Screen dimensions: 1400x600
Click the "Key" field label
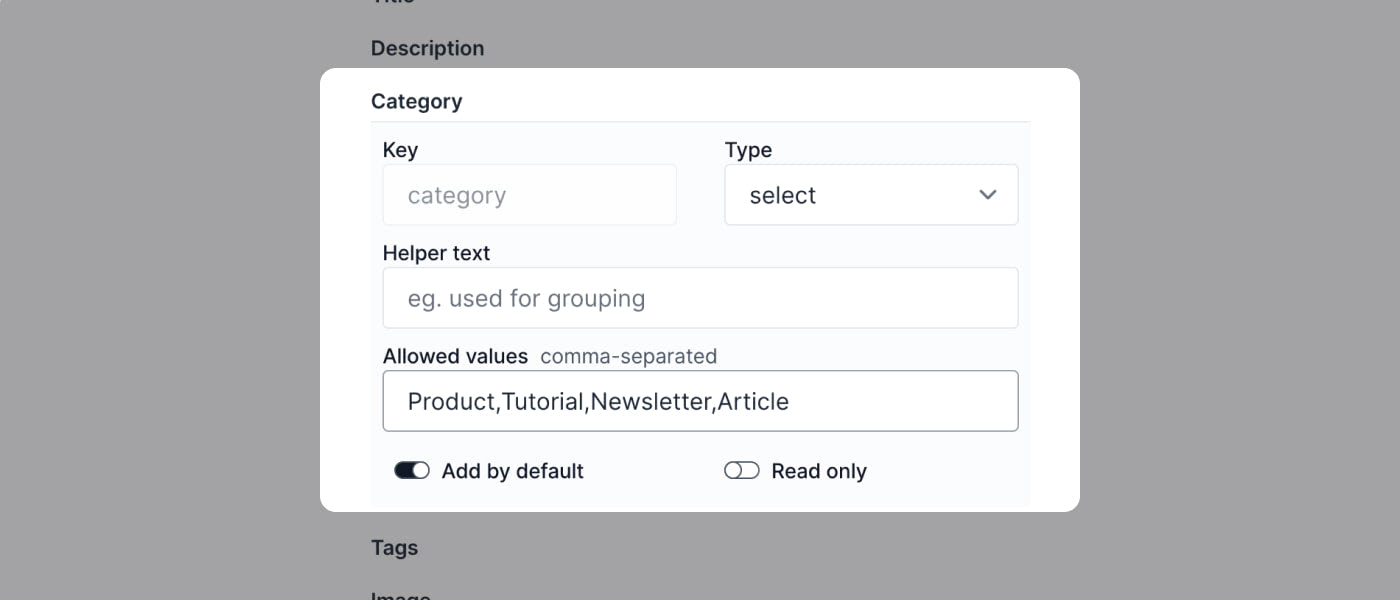tap(400, 150)
